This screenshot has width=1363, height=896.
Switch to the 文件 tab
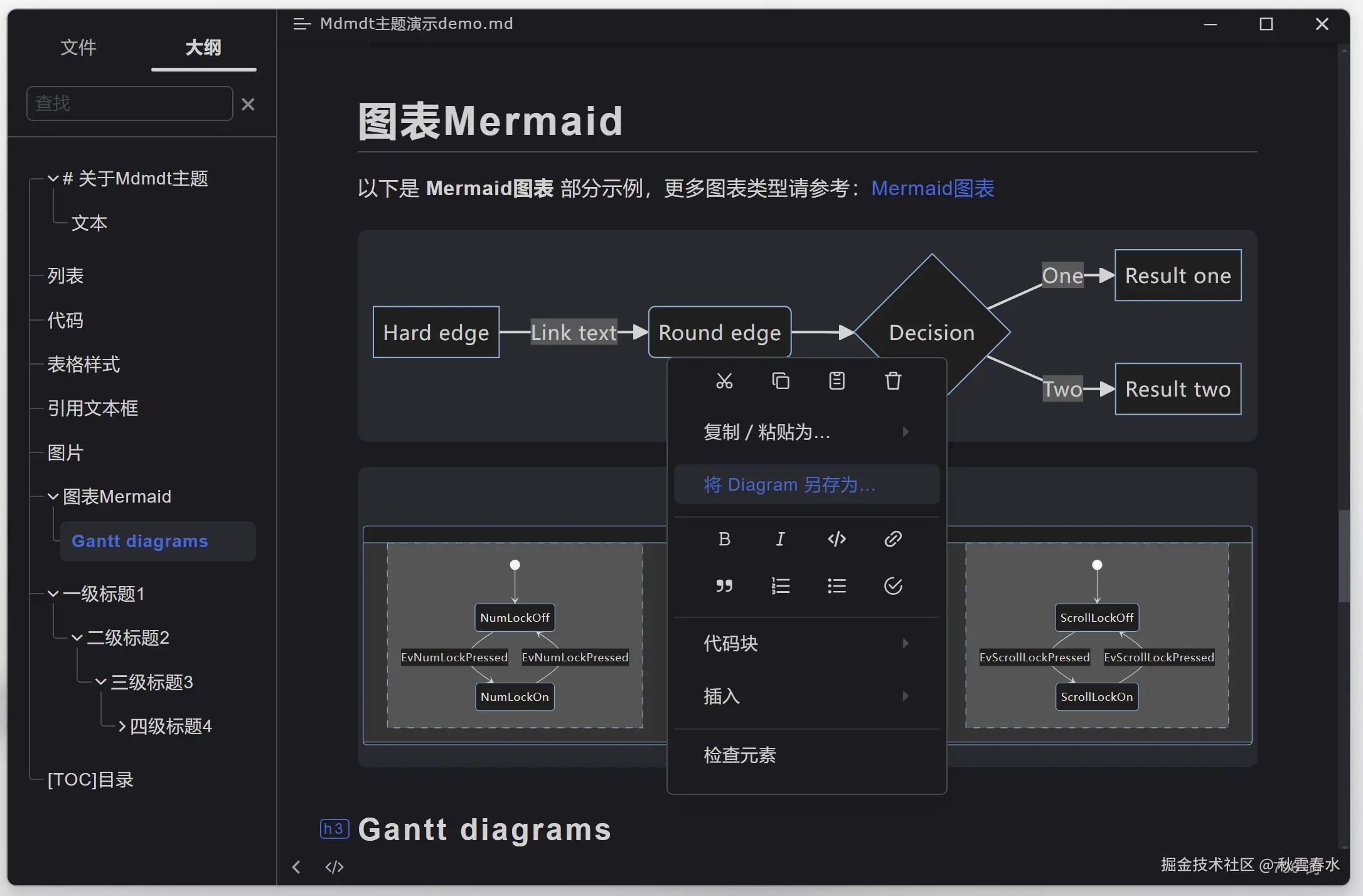click(x=78, y=48)
